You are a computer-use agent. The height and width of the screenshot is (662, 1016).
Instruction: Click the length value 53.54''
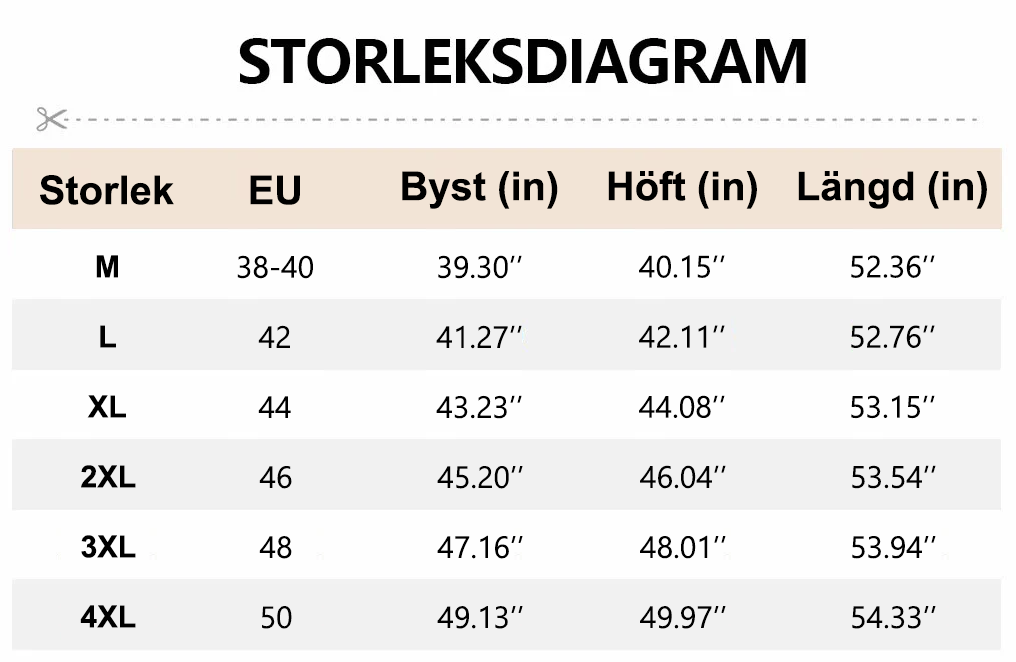click(x=893, y=478)
